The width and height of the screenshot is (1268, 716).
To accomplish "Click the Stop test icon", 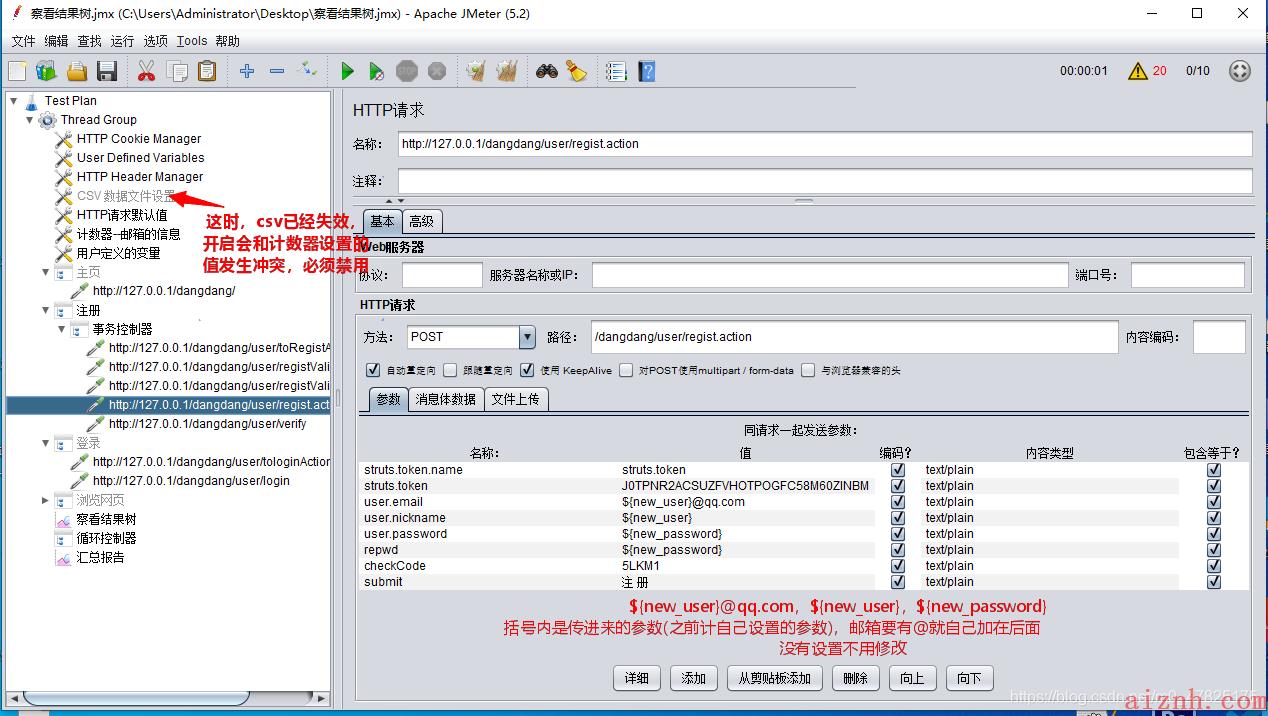I will pyautogui.click(x=407, y=71).
